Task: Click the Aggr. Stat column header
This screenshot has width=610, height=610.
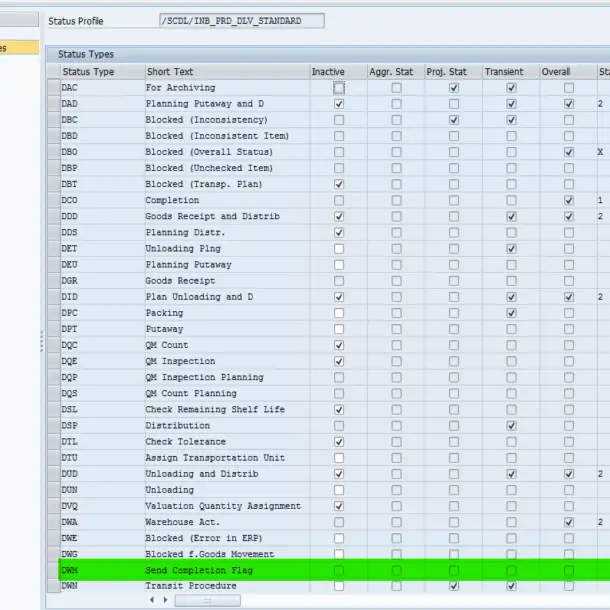Action: 395,72
